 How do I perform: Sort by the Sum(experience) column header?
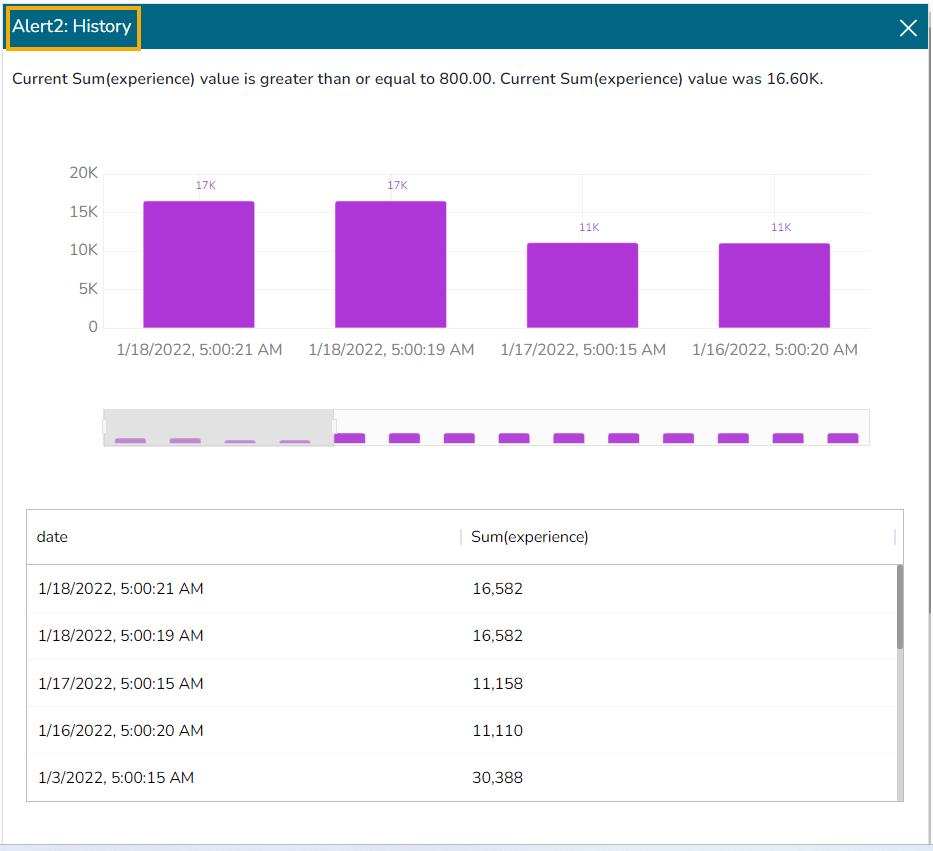pyautogui.click(x=529, y=537)
